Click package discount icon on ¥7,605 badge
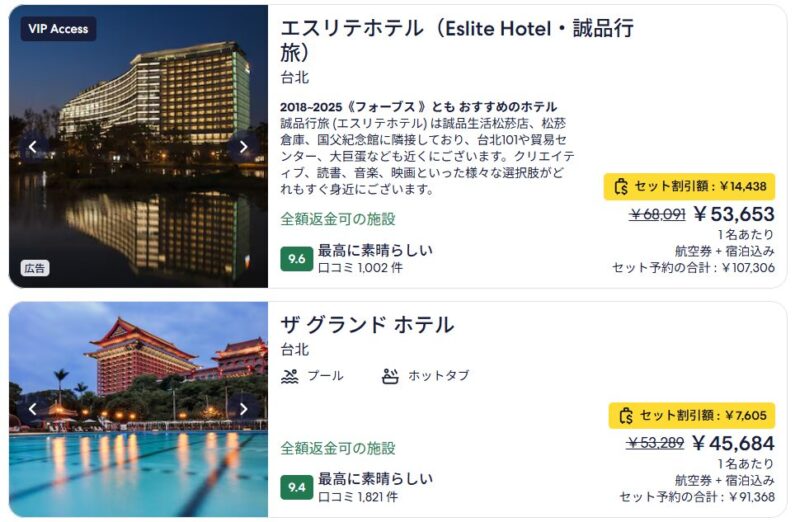 point(627,415)
